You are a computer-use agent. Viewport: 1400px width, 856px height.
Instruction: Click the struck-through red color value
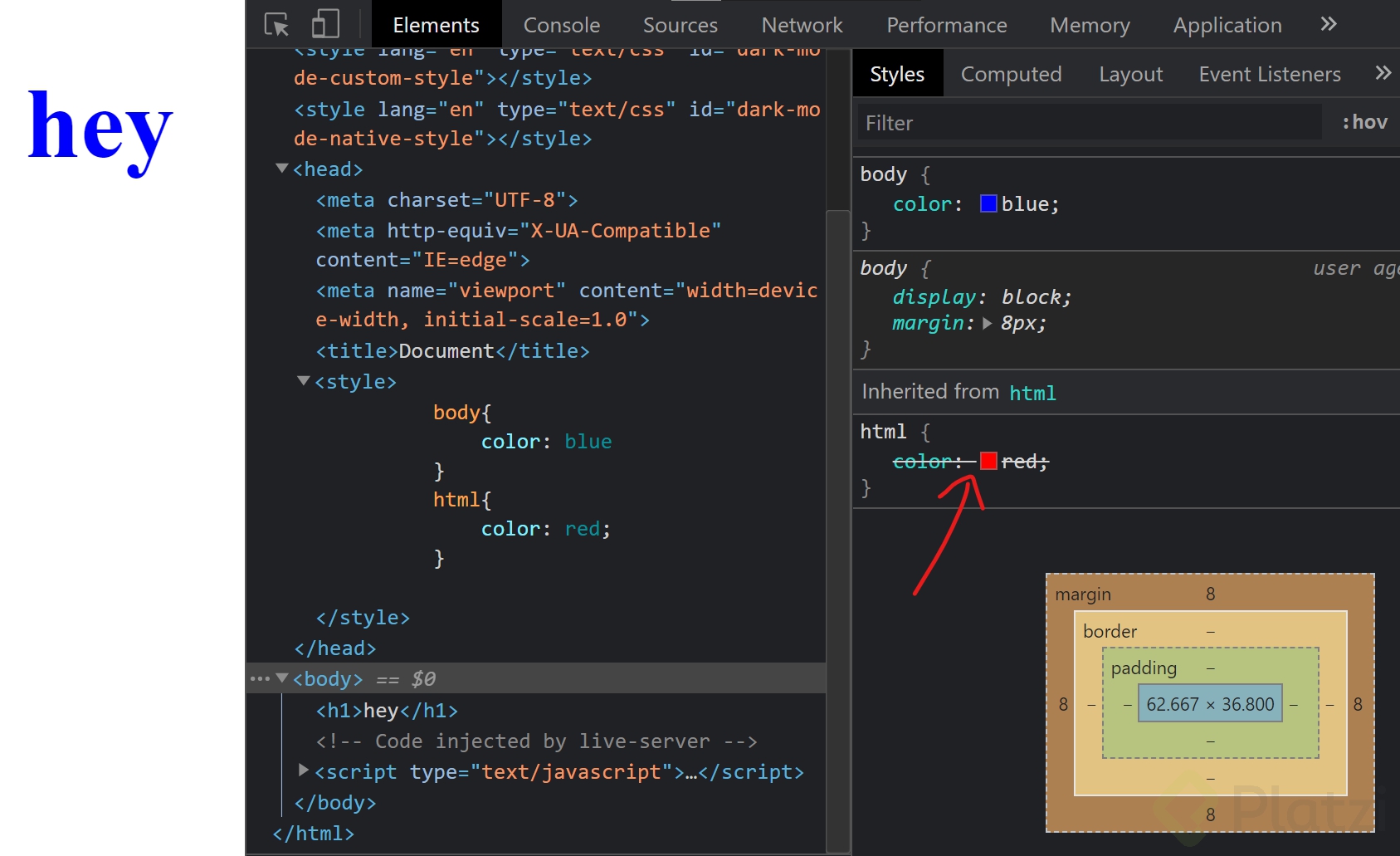click(x=1019, y=462)
